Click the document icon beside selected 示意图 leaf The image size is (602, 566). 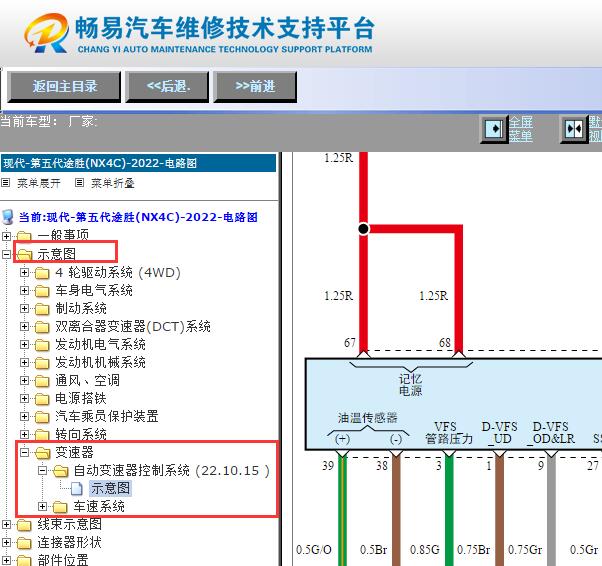[77, 488]
